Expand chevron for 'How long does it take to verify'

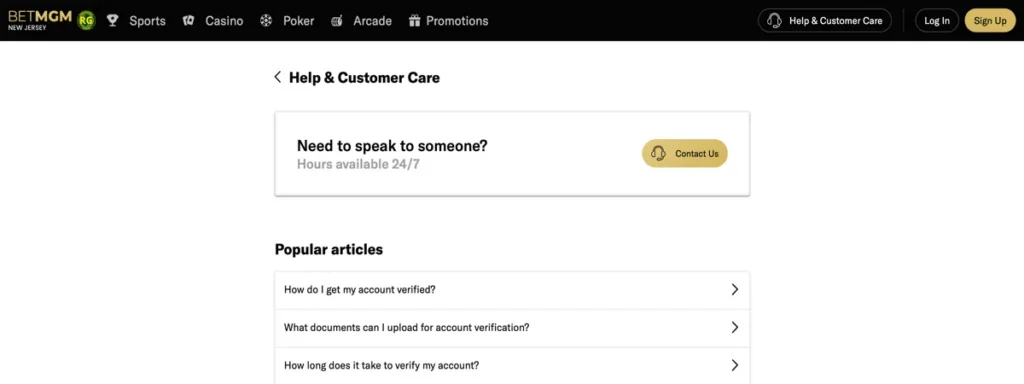[735, 365]
